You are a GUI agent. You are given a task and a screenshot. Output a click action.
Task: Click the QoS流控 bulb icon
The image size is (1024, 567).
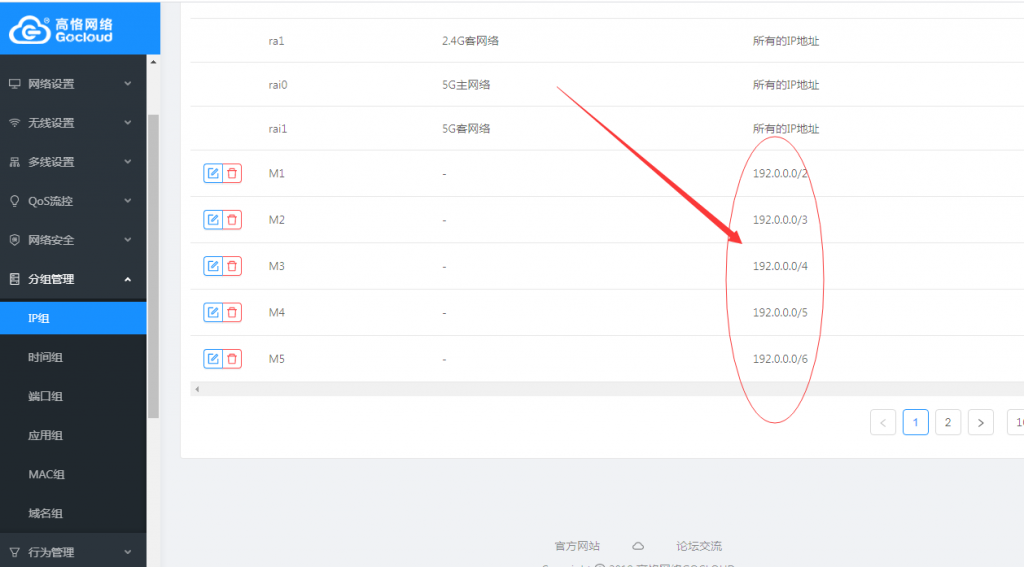14,201
